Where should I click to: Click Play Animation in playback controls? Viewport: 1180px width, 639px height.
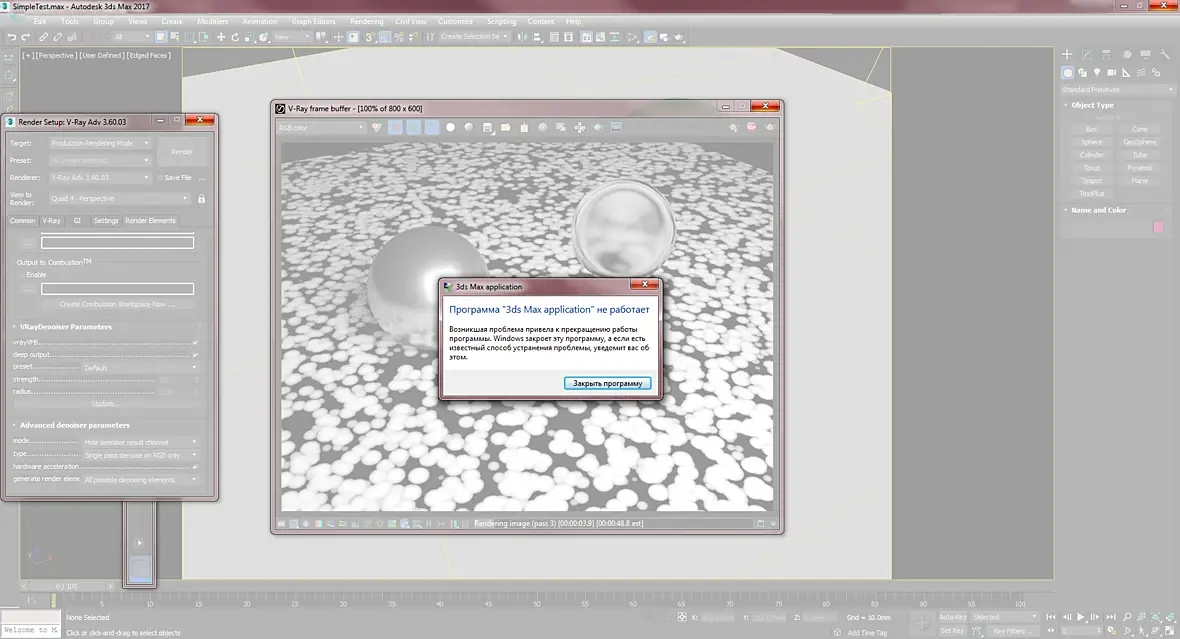(1081, 617)
